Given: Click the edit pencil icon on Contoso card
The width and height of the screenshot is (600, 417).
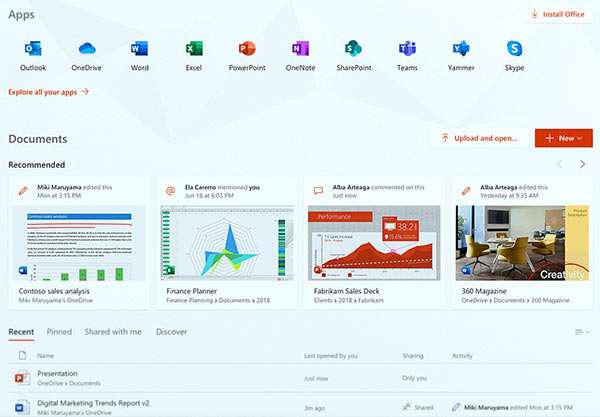Looking at the screenshot, I should coord(23,191).
